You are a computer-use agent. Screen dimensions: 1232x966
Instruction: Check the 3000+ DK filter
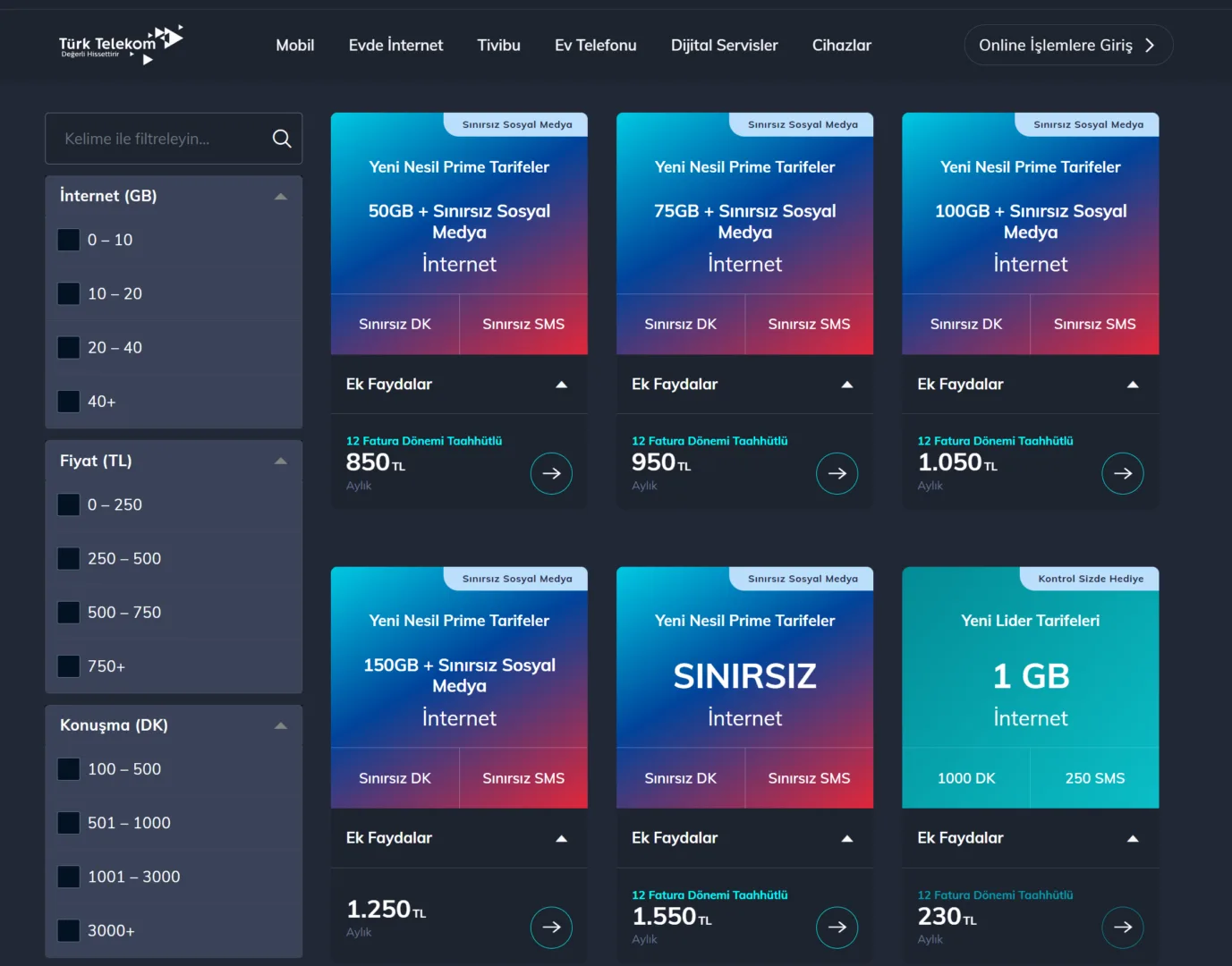click(69, 930)
